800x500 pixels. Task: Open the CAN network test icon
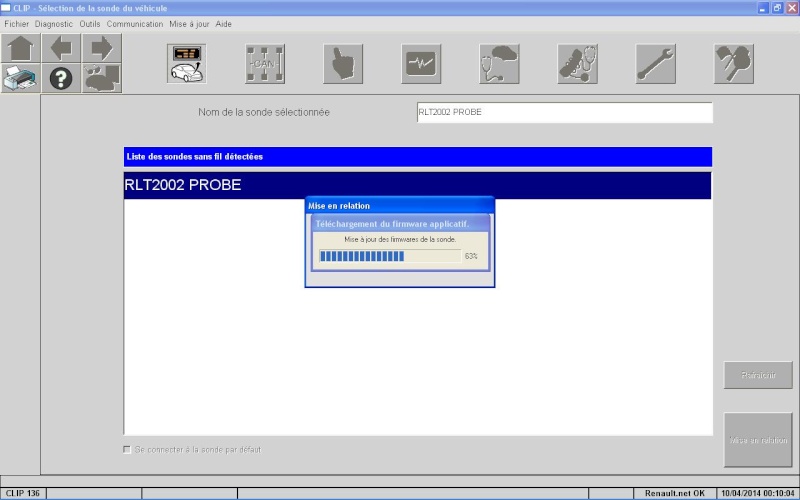pyautogui.click(x=265, y=64)
